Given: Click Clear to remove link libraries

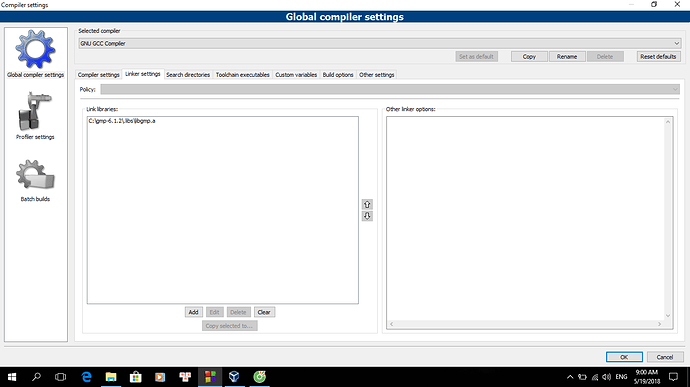Looking at the screenshot, I should (264, 312).
